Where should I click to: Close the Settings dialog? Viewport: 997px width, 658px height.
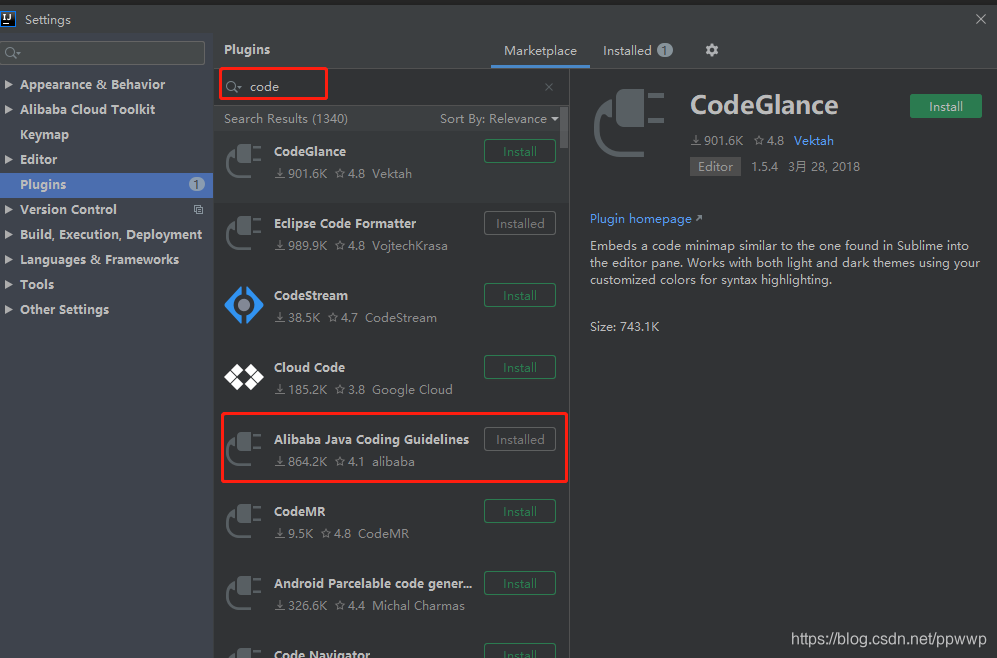pyautogui.click(x=980, y=19)
